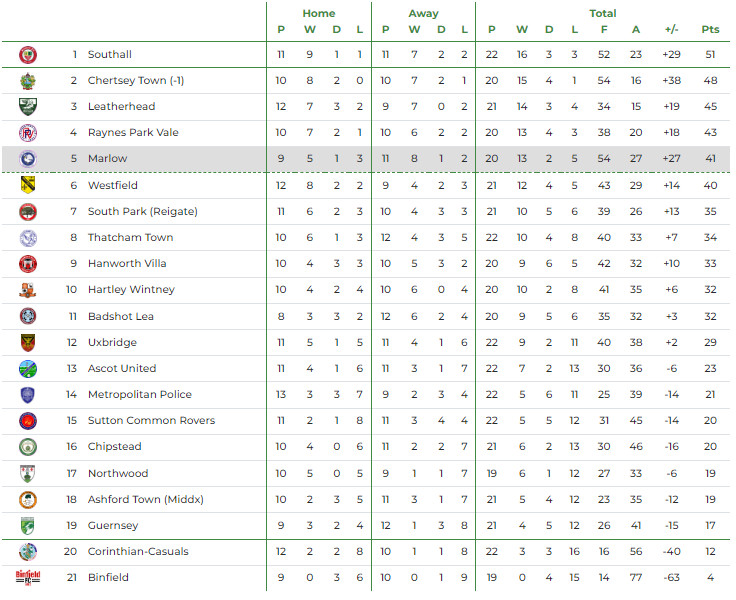Click the Binfield club logo

click(x=28, y=577)
